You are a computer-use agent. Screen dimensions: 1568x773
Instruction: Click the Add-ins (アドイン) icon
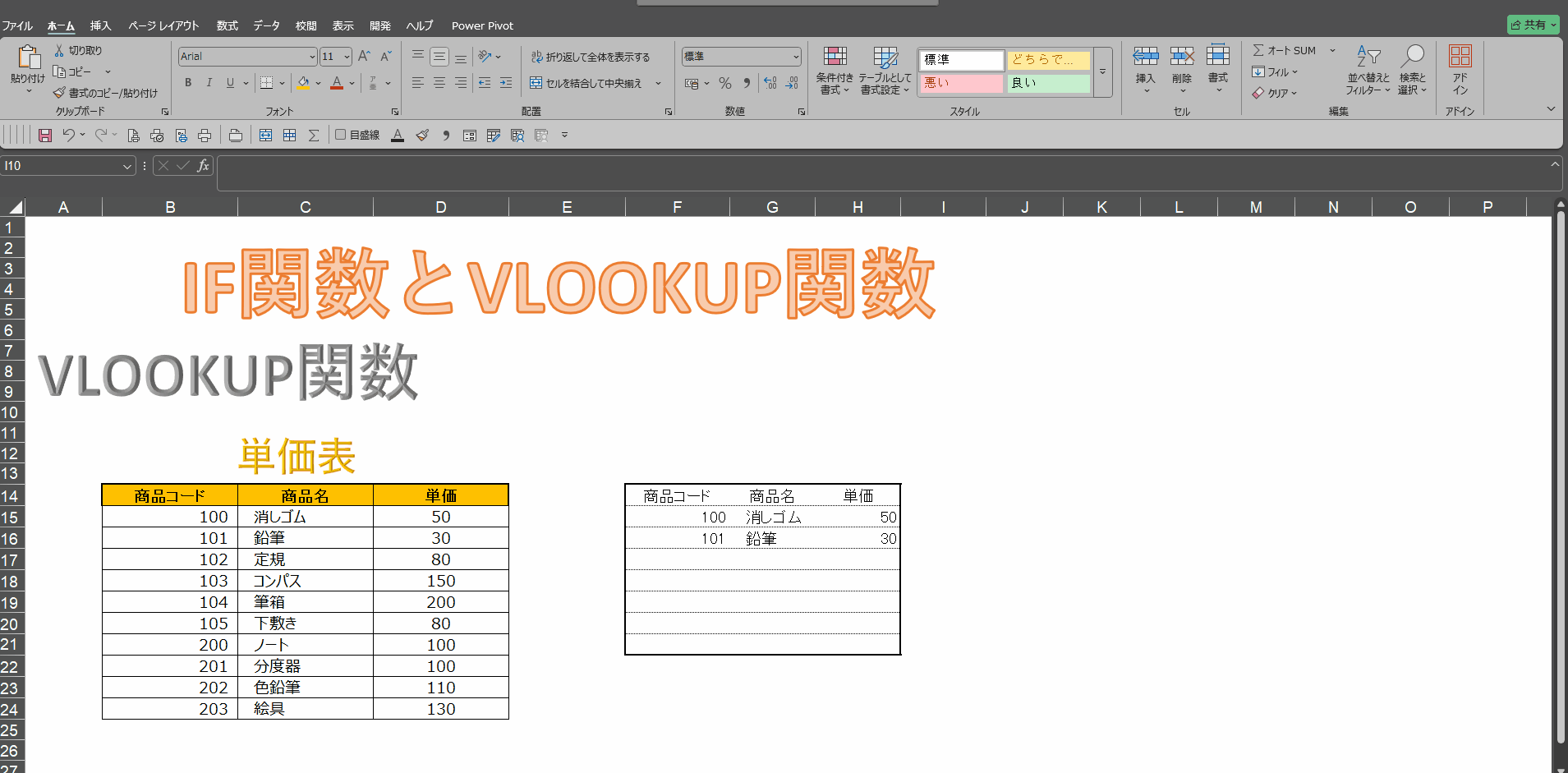point(1460,70)
